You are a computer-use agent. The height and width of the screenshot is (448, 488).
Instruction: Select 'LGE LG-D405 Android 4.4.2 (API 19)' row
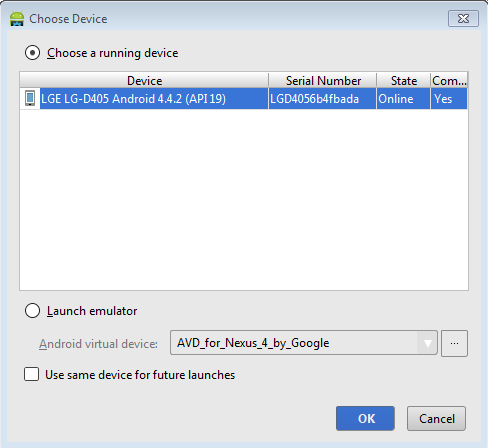(244, 99)
